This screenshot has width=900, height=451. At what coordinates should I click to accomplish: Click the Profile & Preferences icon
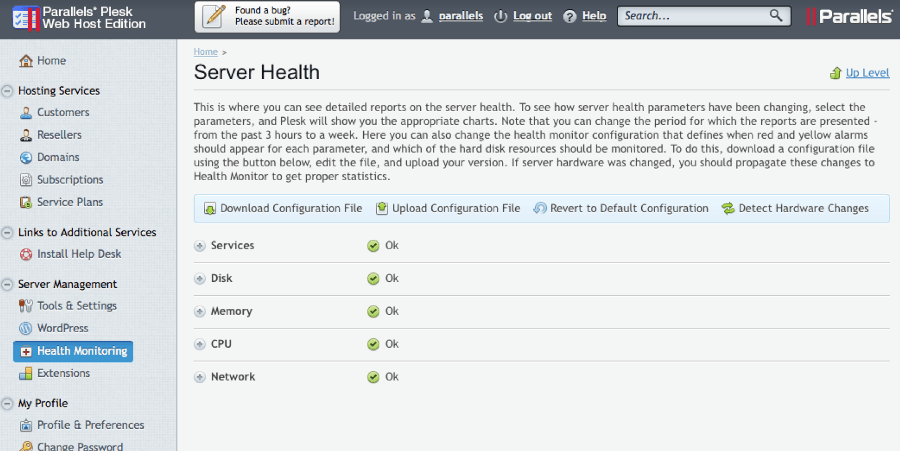click(x=26, y=425)
